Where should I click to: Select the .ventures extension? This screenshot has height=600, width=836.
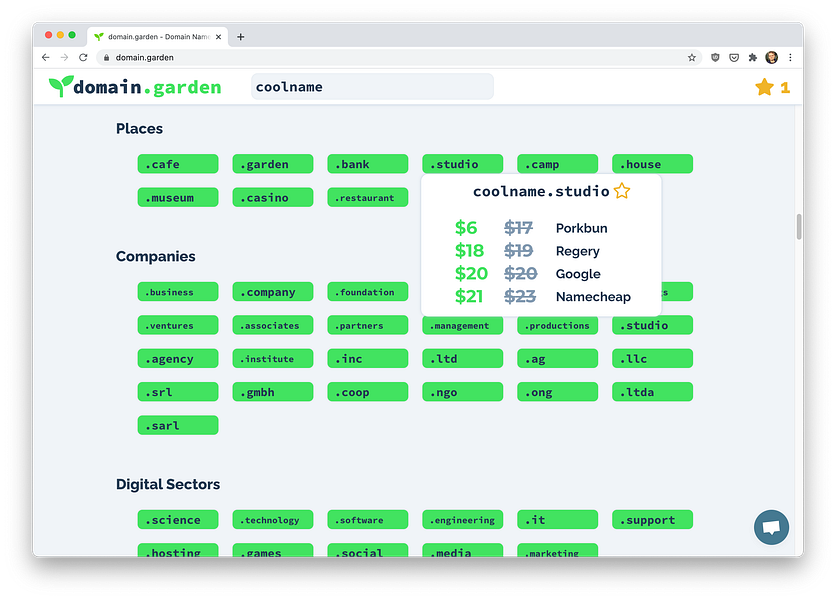point(178,325)
